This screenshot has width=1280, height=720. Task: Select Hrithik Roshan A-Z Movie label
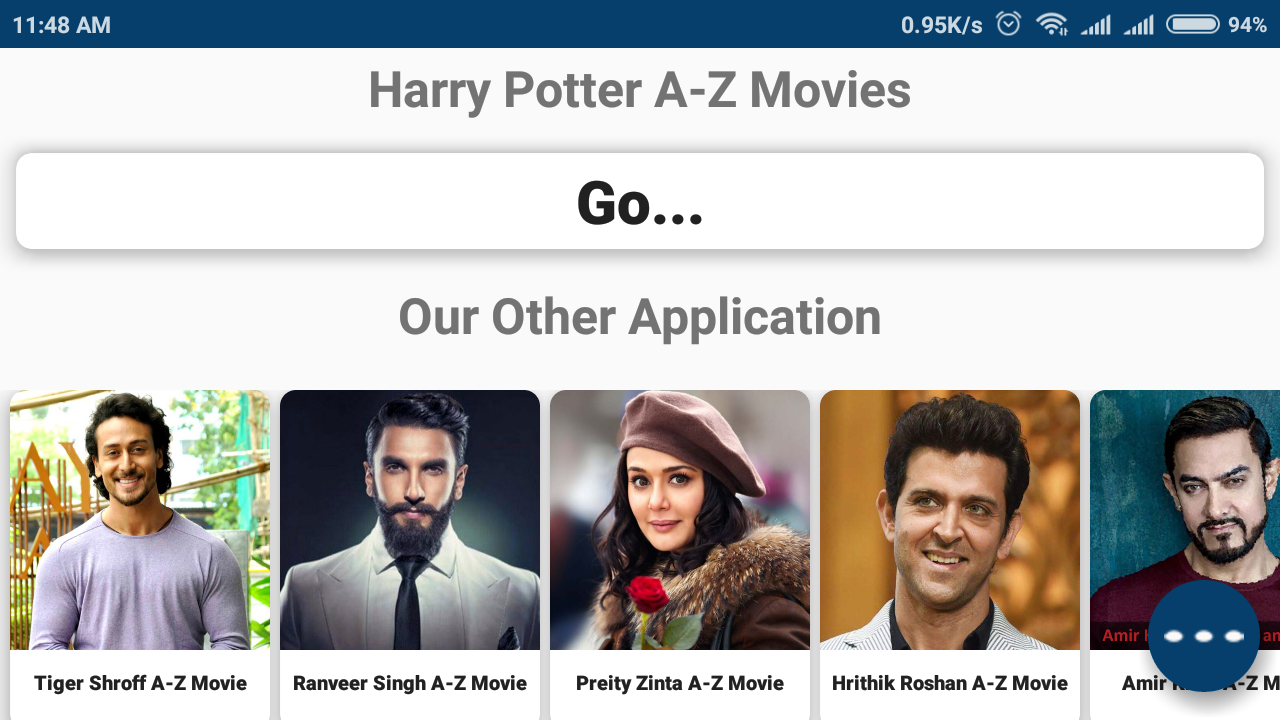pos(950,683)
